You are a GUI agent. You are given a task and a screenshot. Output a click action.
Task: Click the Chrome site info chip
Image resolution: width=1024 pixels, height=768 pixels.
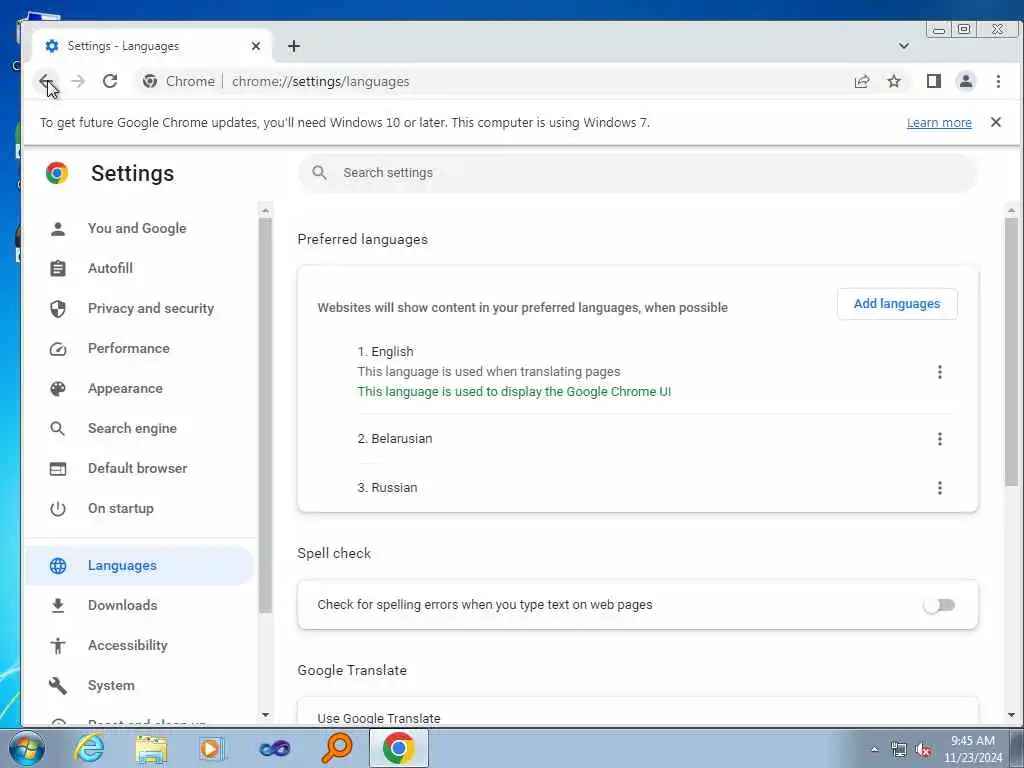click(x=179, y=81)
